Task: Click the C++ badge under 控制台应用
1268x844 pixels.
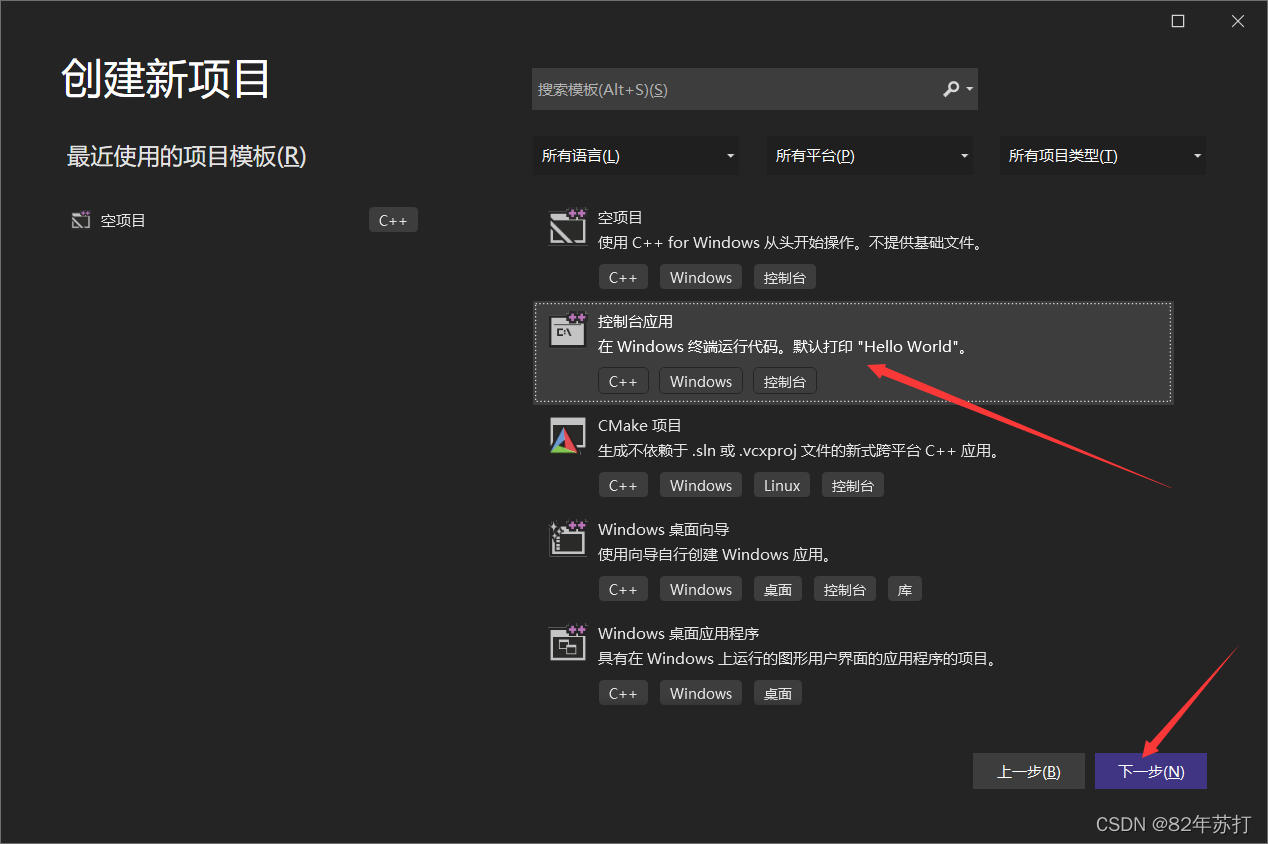Action: point(623,381)
